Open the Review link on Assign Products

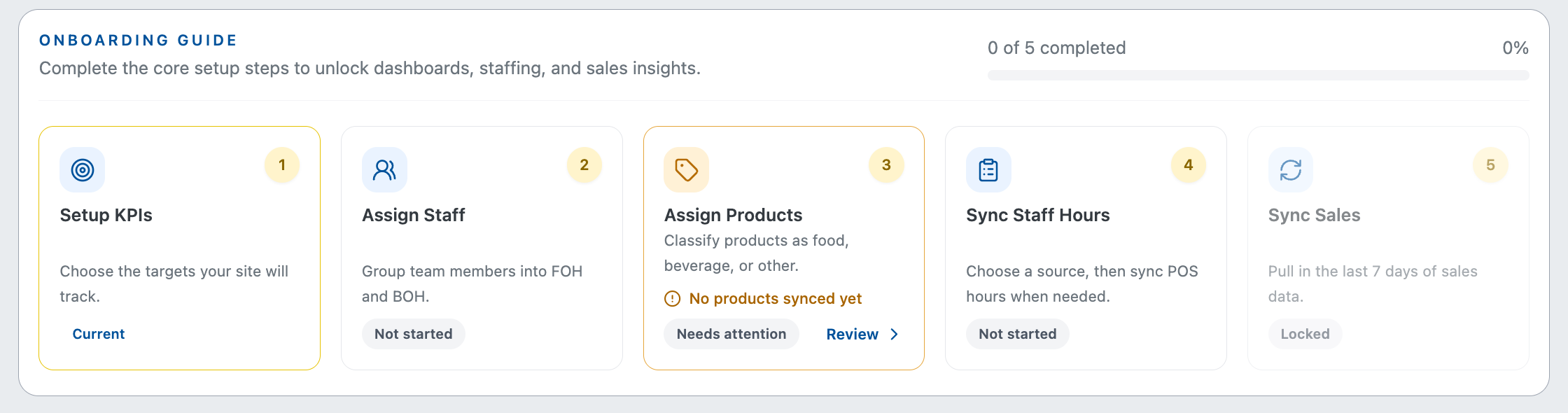click(862, 335)
